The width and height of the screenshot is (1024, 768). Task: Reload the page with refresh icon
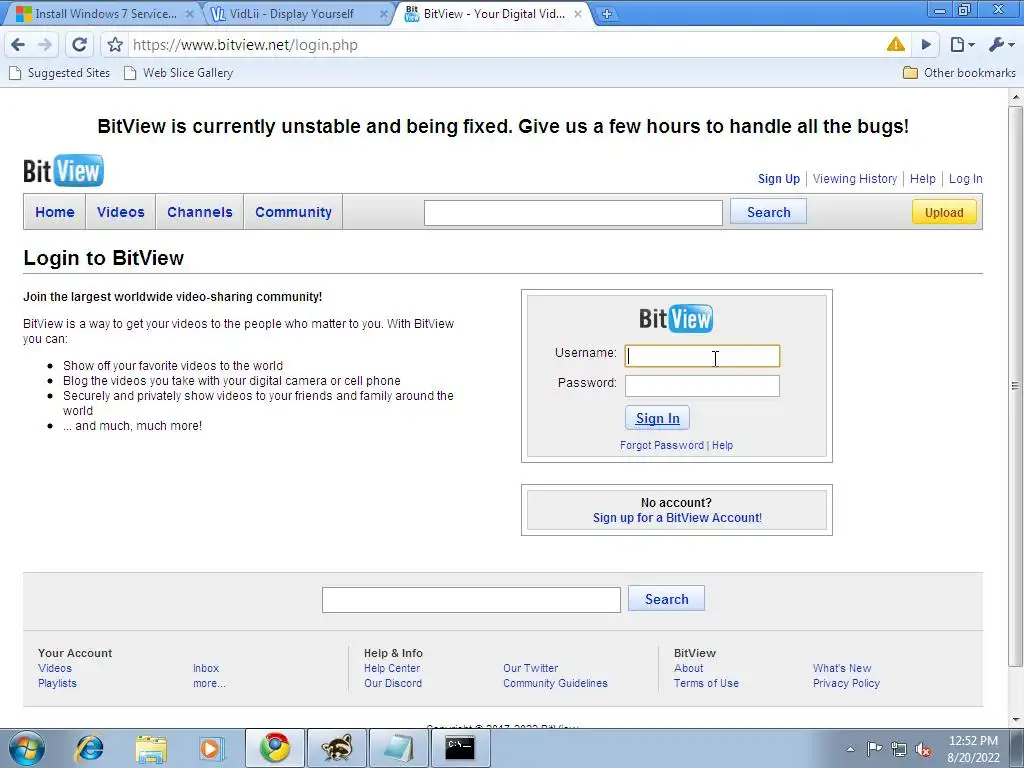pyautogui.click(x=80, y=44)
